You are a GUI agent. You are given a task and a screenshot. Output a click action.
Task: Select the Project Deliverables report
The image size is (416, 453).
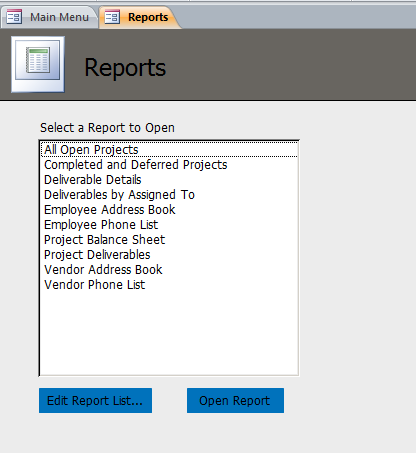coord(169,255)
